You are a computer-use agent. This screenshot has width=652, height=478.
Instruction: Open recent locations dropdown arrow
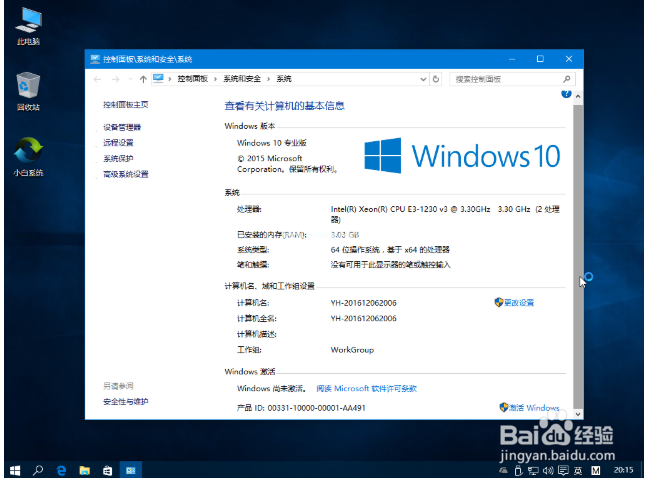130,79
